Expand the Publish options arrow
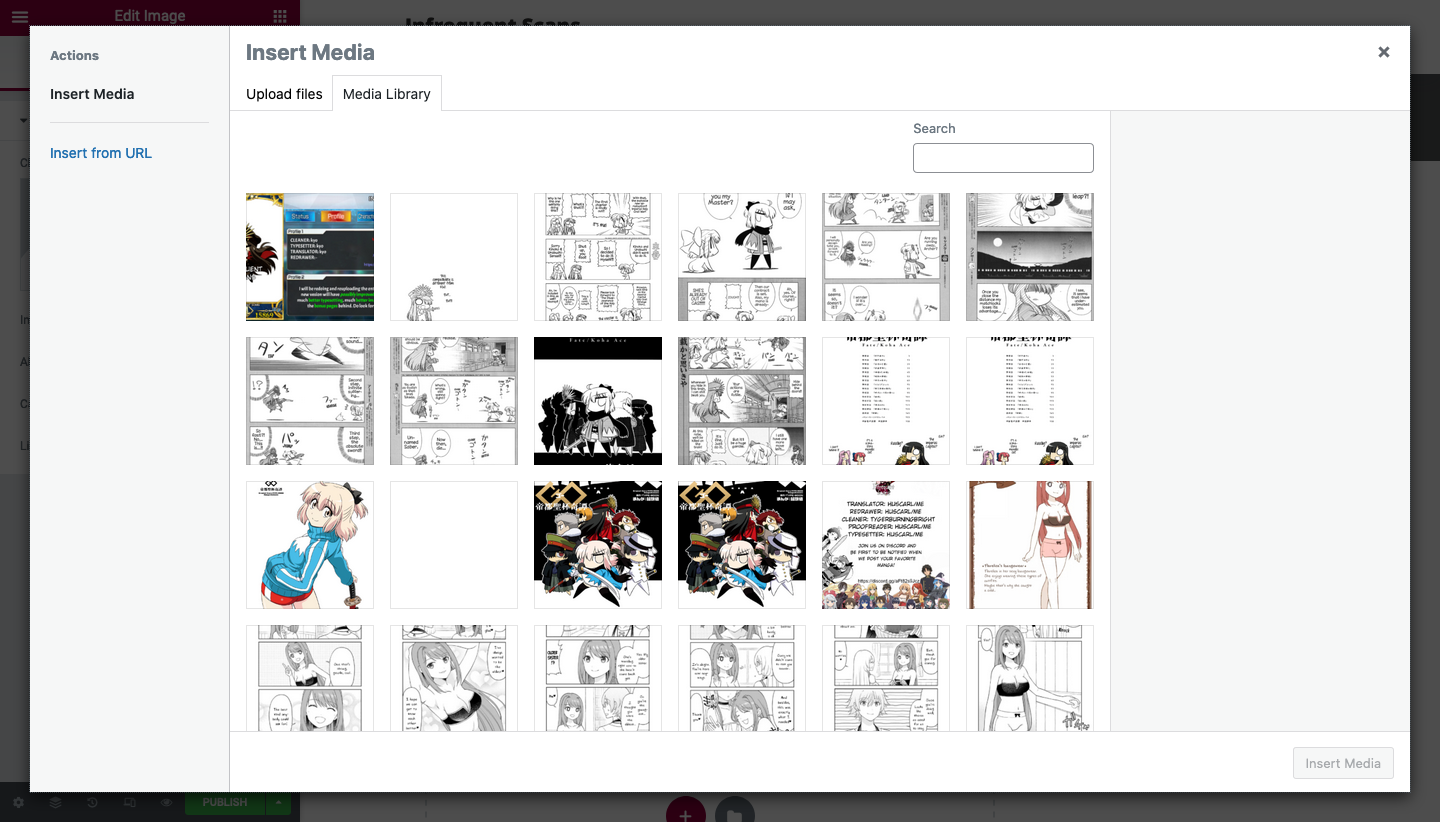 tap(279, 802)
